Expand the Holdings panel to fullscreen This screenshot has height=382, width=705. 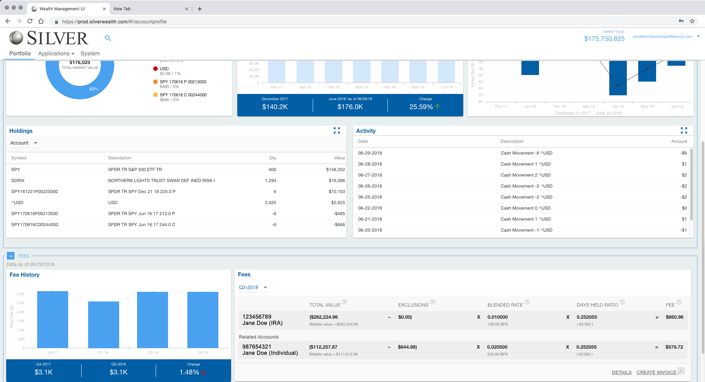click(x=336, y=130)
